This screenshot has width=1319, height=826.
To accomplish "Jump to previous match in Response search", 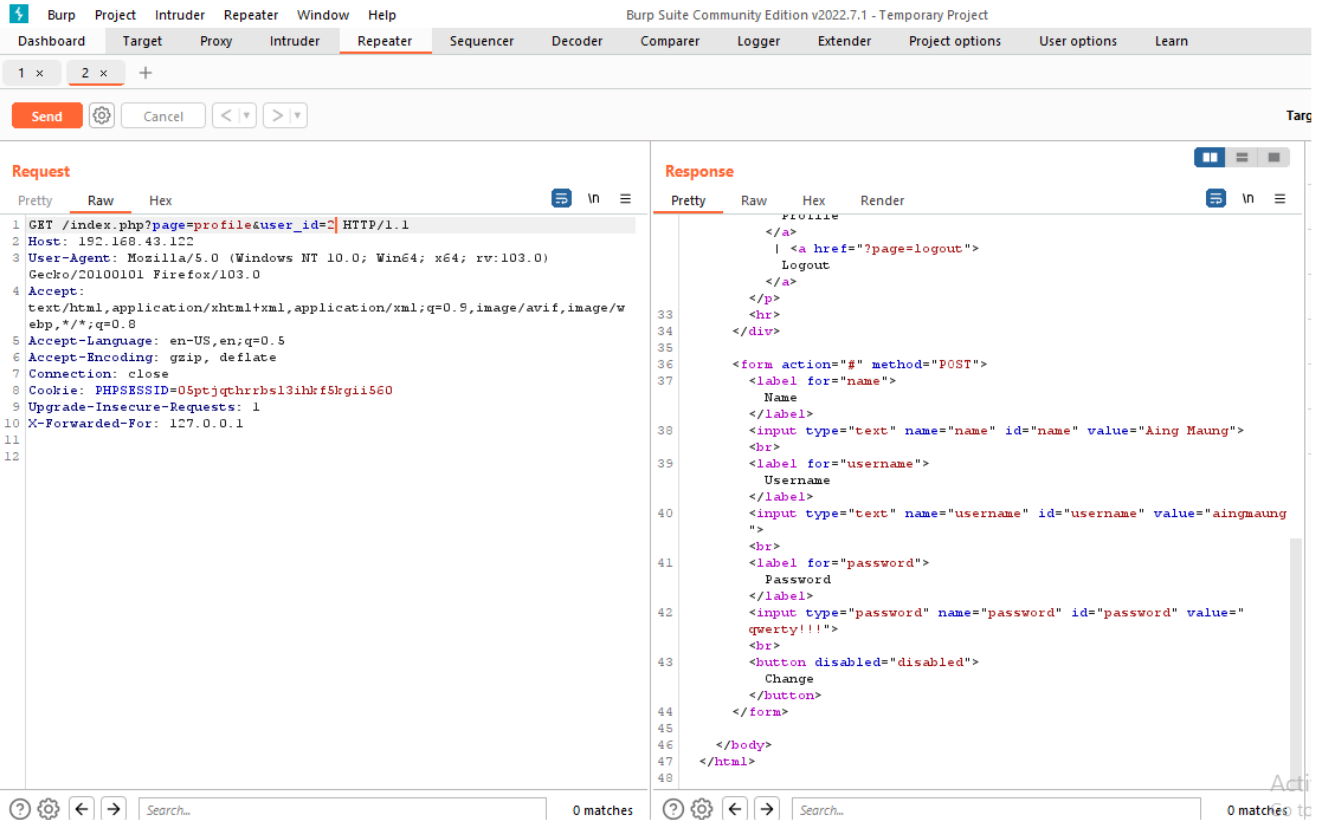I will tap(736, 809).
